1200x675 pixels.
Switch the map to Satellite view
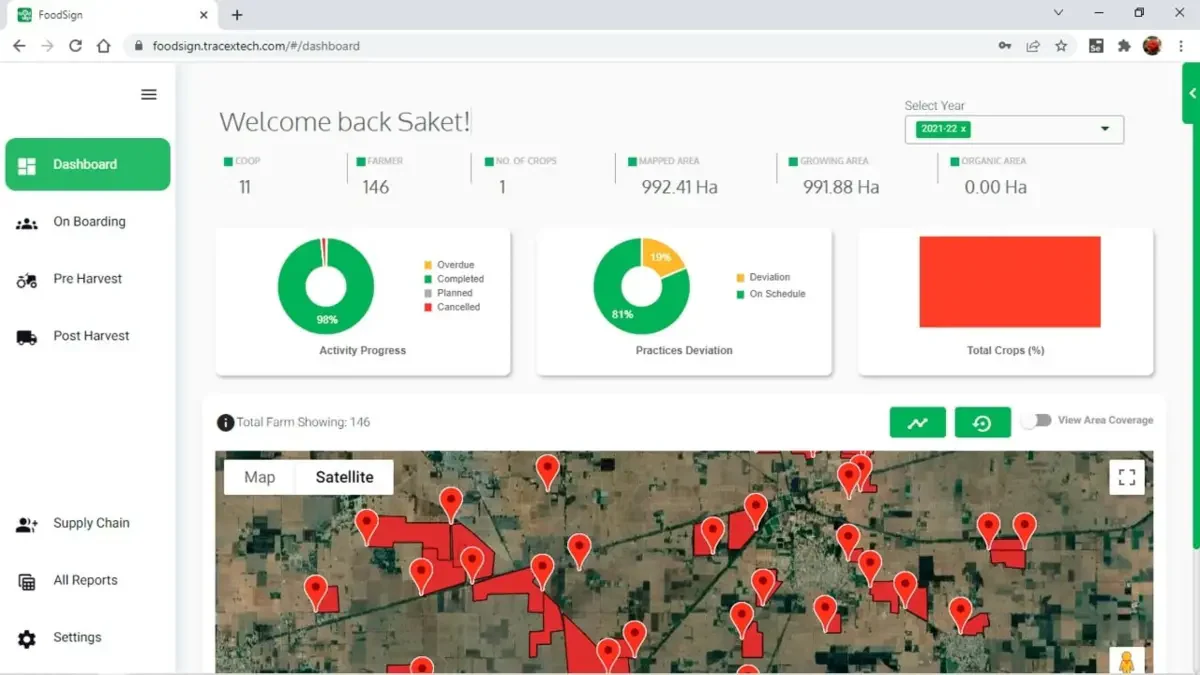click(x=344, y=477)
